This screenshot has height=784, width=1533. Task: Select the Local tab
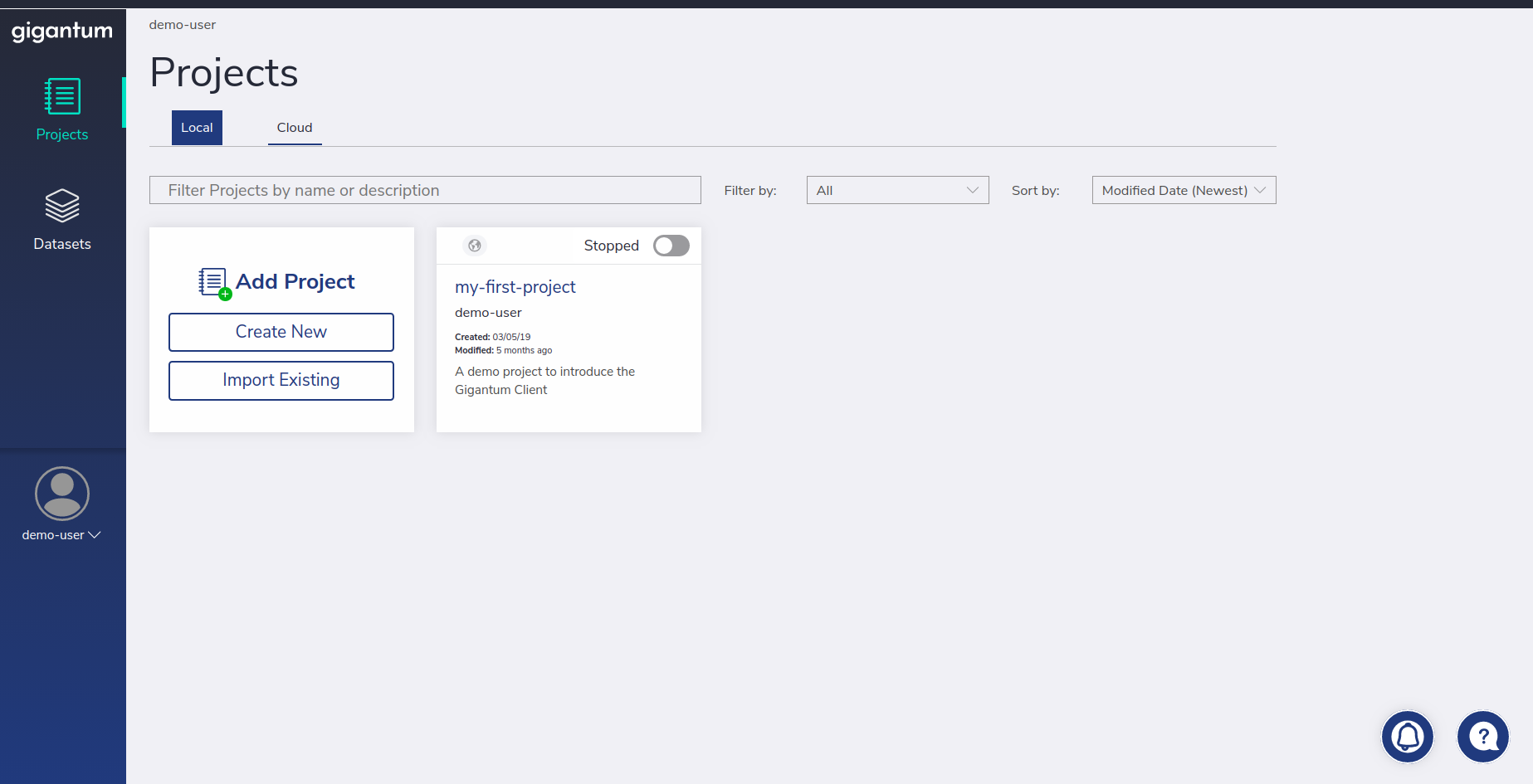point(197,128)
